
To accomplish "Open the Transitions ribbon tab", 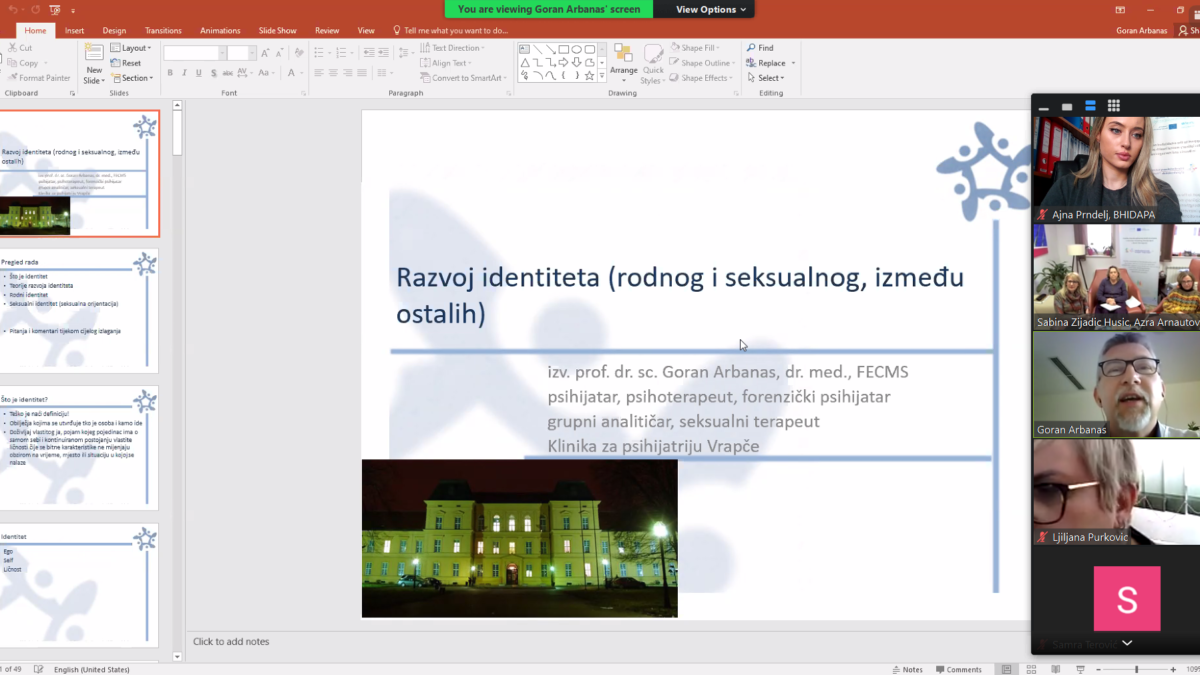I will point(163,31).
